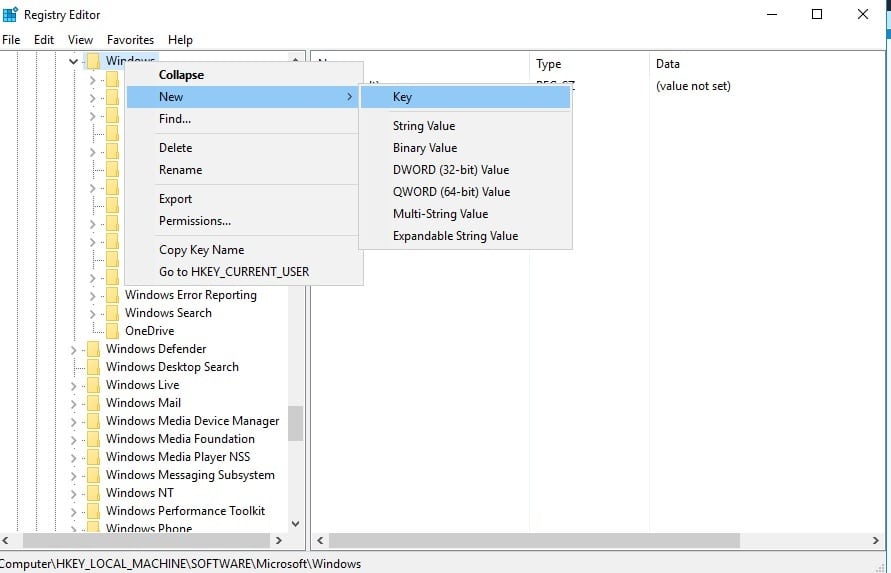Click the Windows Defender folder icon
The width and height of the screenshot is (891, 573).
pos(93,349)
